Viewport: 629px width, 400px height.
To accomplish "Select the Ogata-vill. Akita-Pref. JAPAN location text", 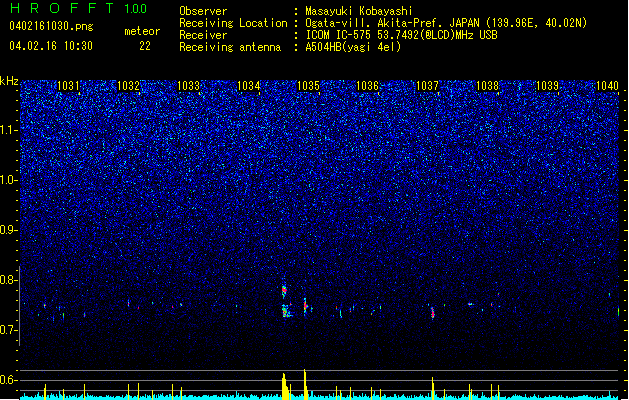I will coord(446,23).
